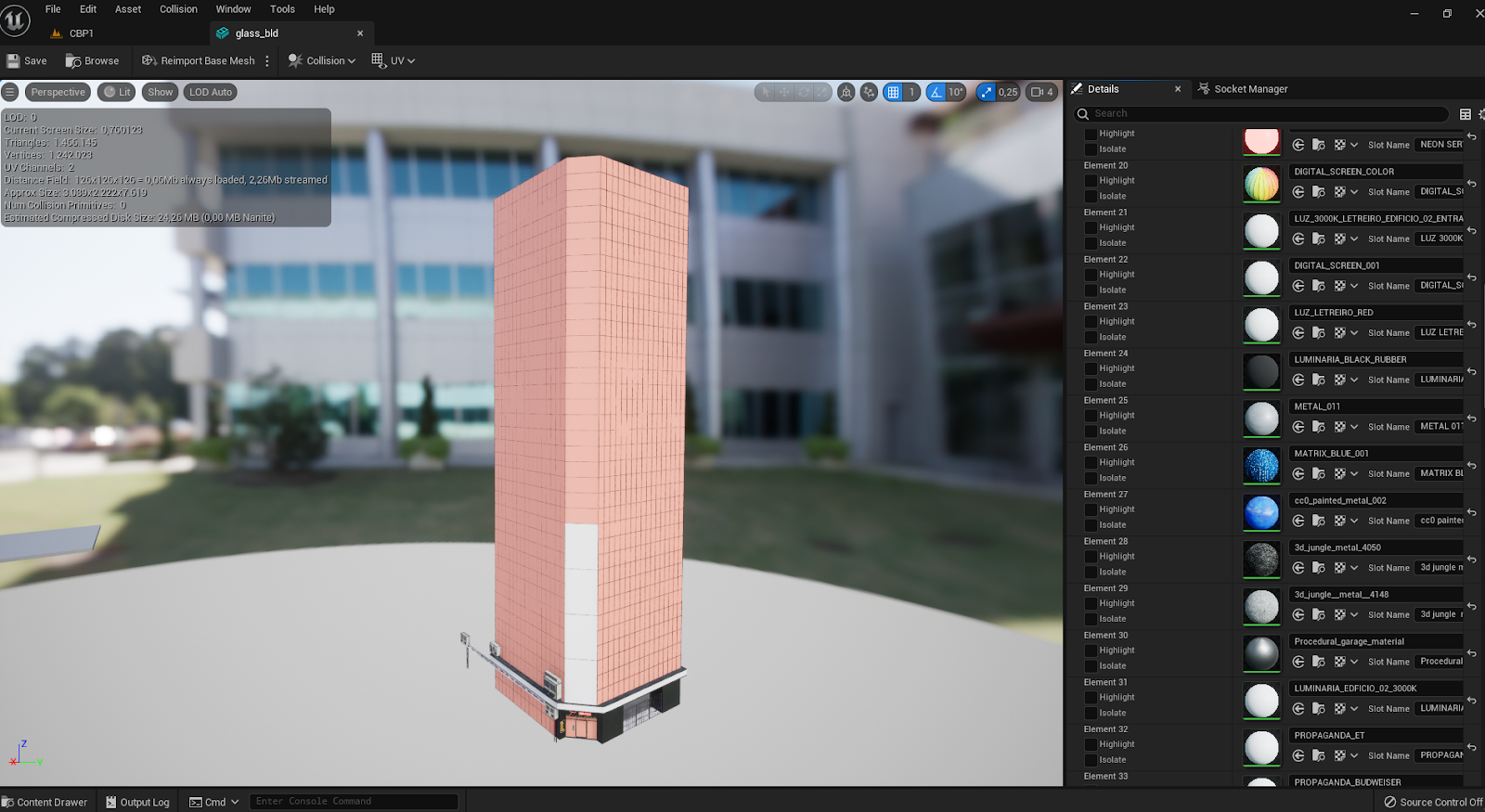This screenshot has width=1485, height=812.
Task: Open scale snap value 0,25
Action: tap(1008, 92)
